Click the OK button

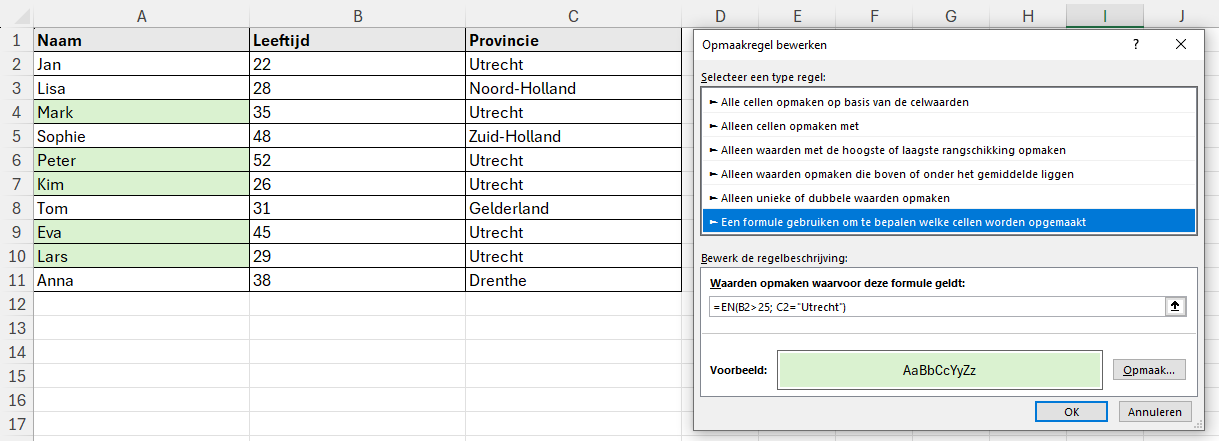pyautogui.click(x=1071, y=411)
